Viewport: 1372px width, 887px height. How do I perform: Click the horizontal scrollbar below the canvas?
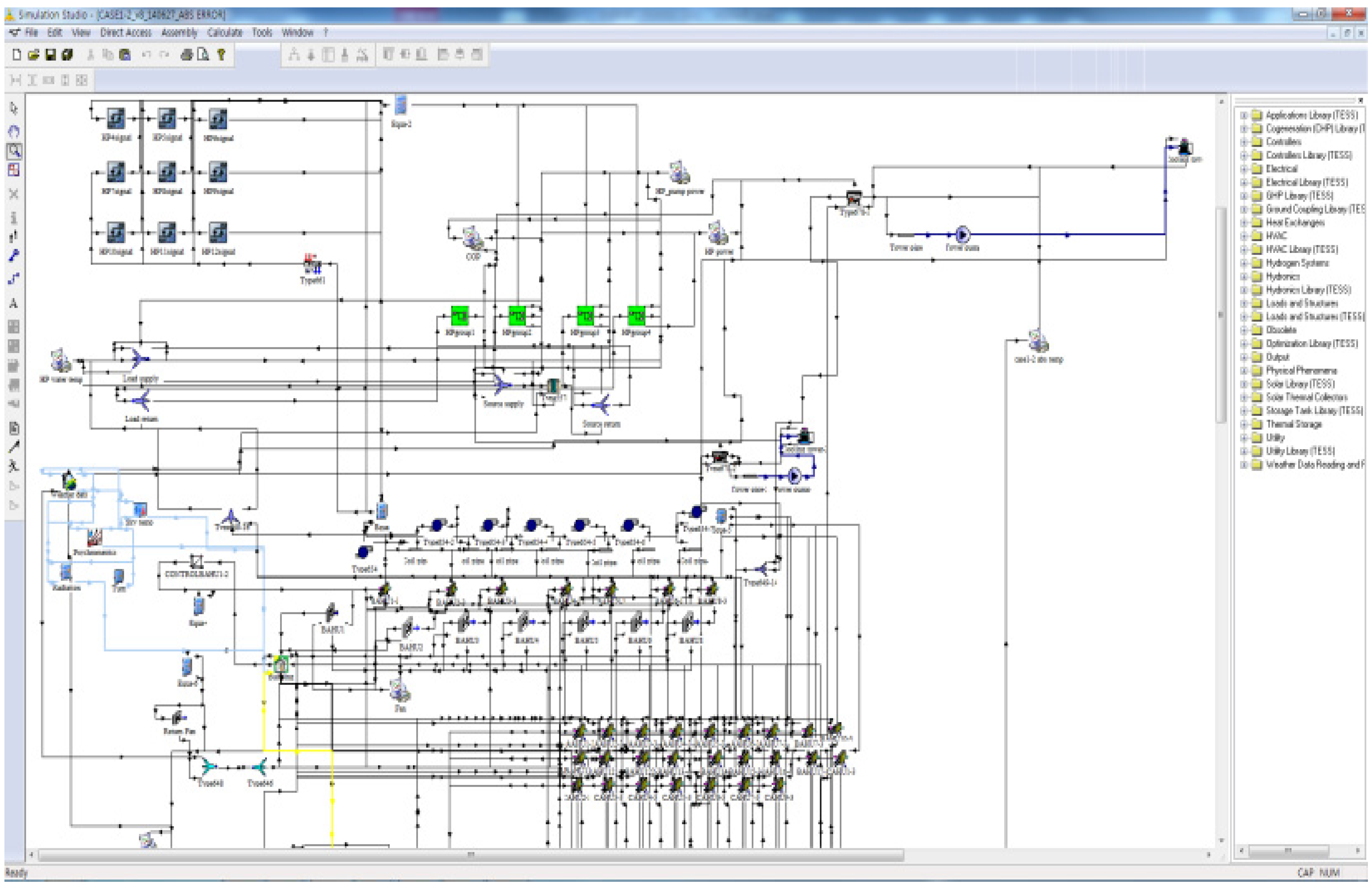point(470,855)
